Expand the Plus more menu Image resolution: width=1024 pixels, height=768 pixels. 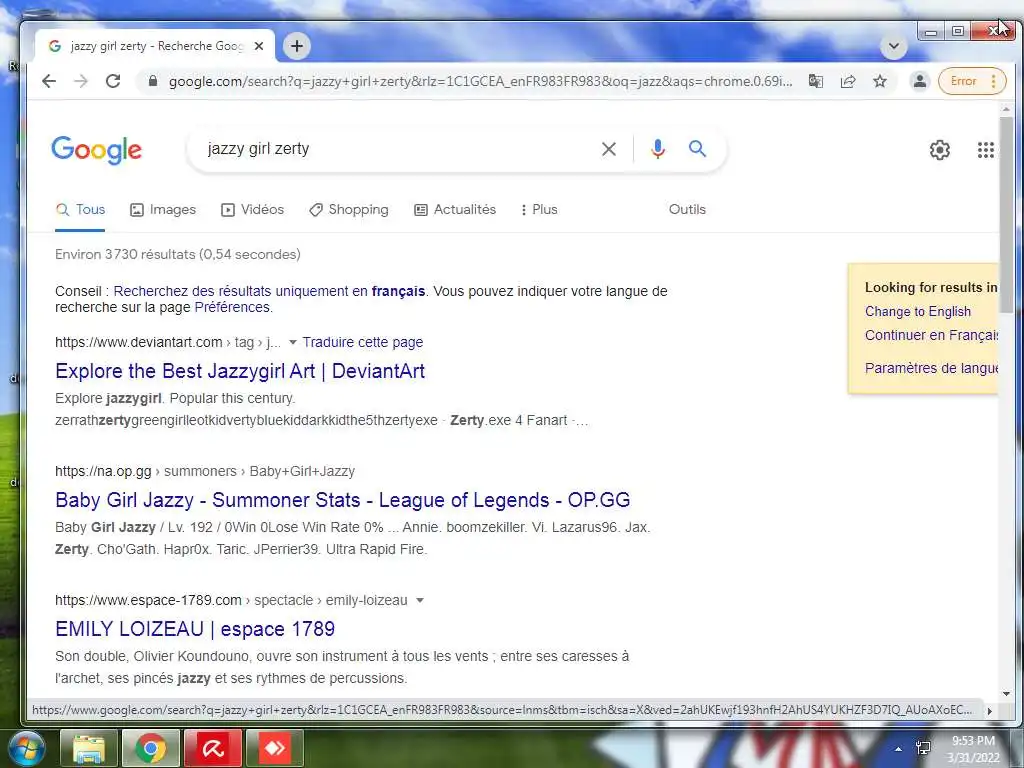tap(539, 210)
